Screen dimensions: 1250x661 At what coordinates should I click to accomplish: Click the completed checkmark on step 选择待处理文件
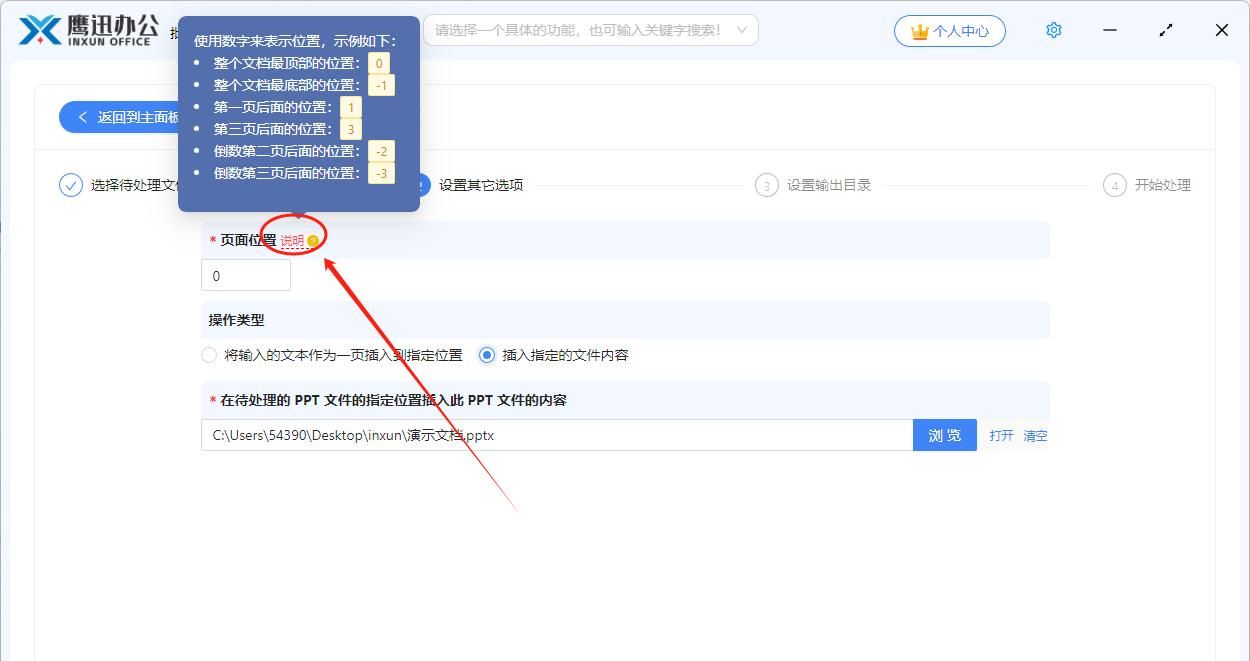pos(70,185)
